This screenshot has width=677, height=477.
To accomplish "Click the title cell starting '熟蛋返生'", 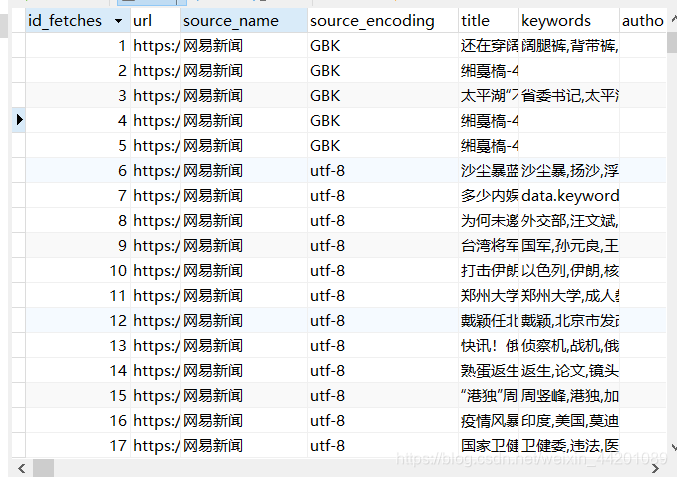I will 489,370.
